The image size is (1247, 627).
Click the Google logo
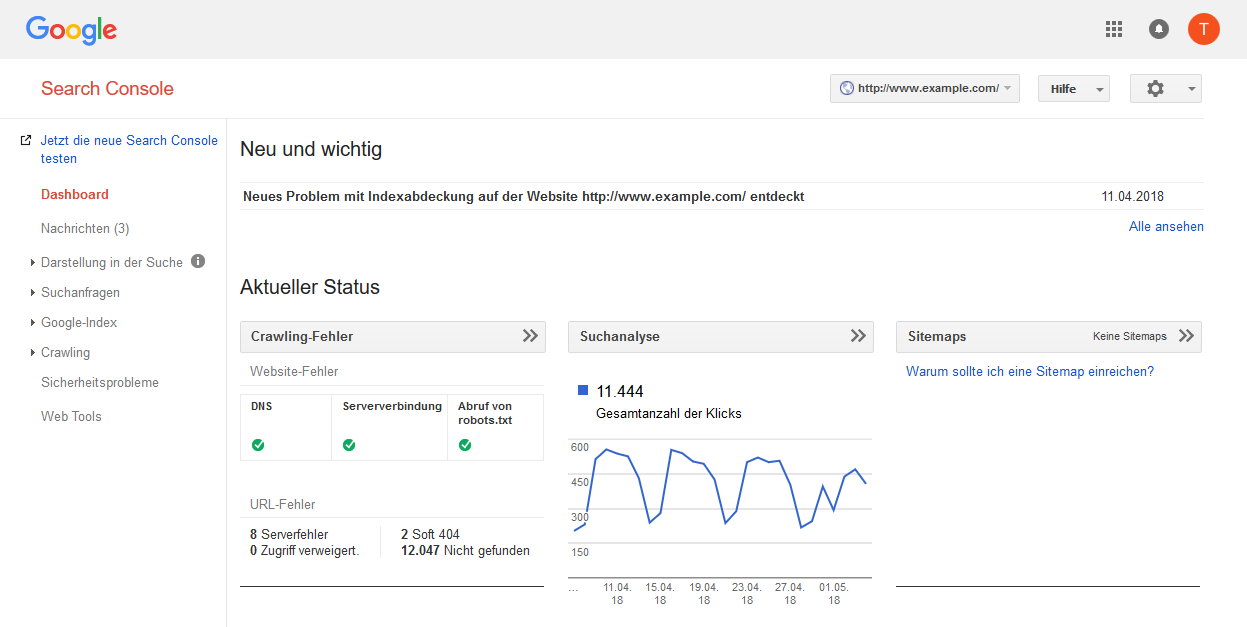point(71,30)
